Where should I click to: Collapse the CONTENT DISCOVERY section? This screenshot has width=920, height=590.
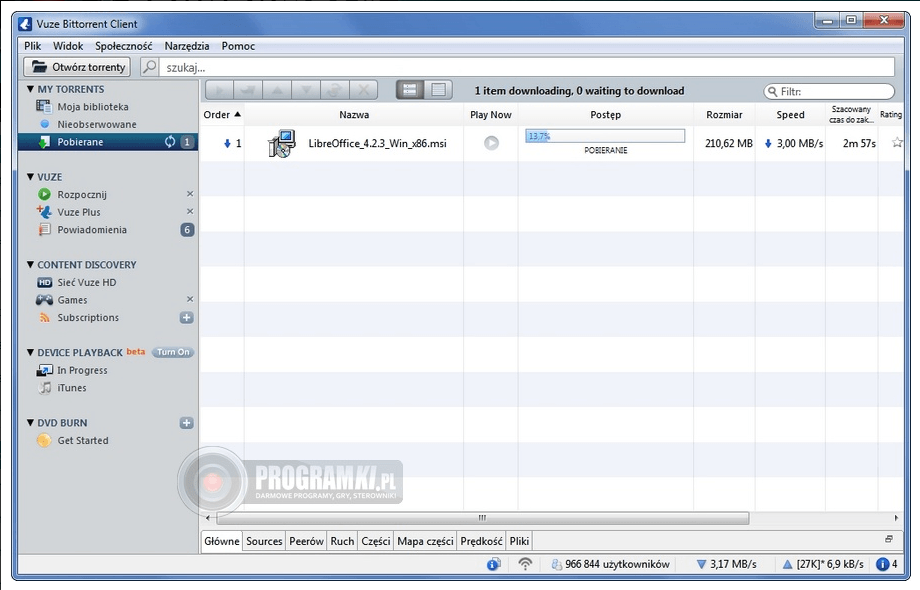[30, 265]
